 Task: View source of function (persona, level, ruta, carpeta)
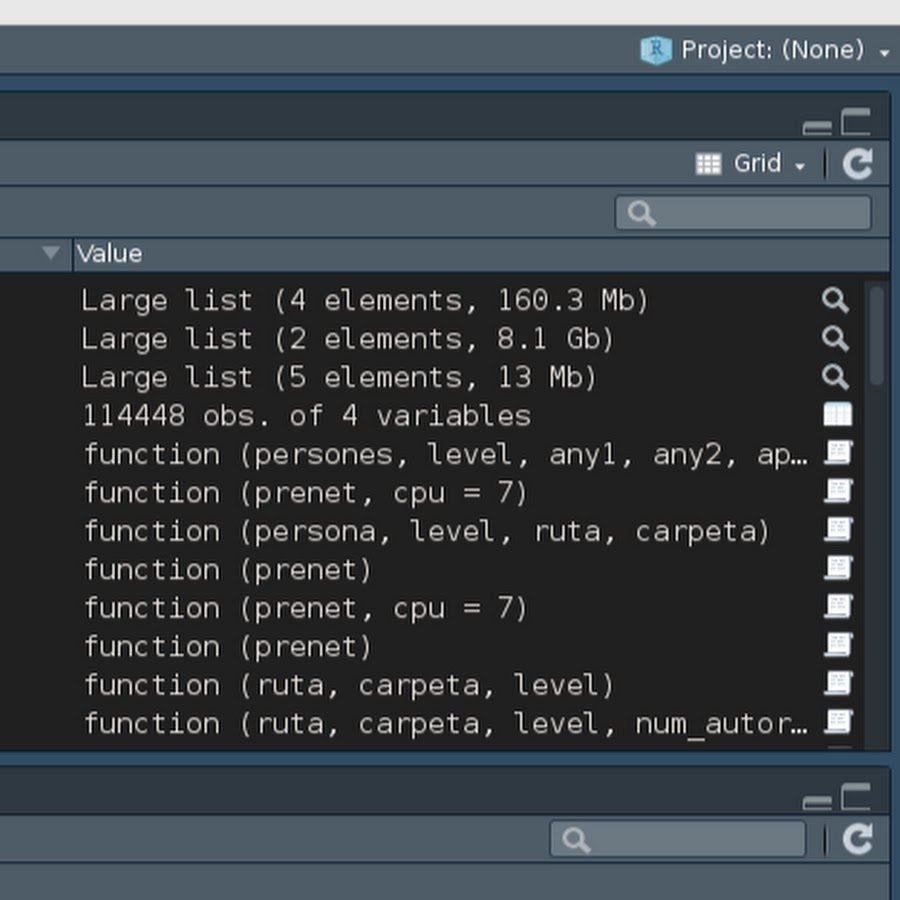(x=837, y=531)
